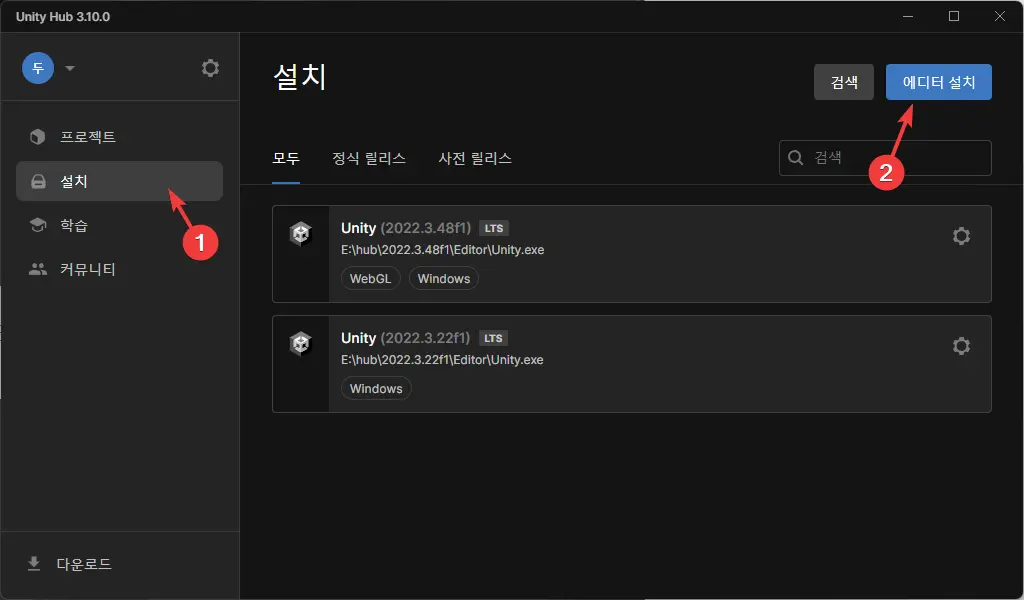Viewport: 1024px width, 600px height.
Task: Click the download arrow icon
Action: click(34, 563)
